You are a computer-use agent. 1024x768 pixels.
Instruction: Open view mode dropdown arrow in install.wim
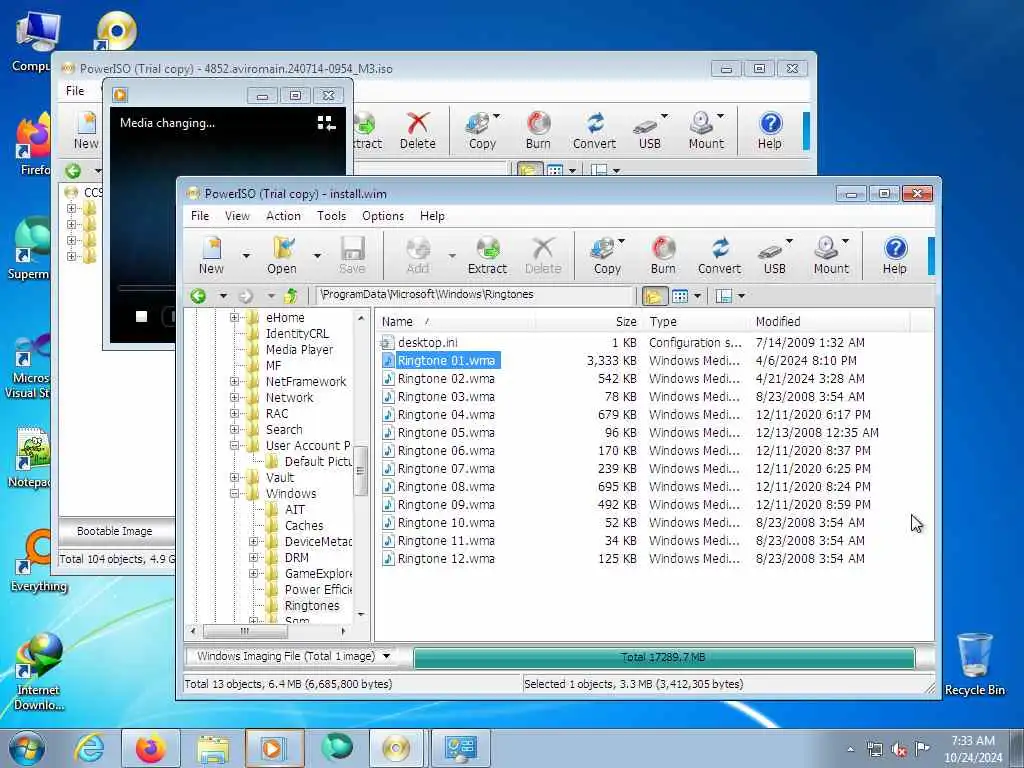tap(697, 296)
